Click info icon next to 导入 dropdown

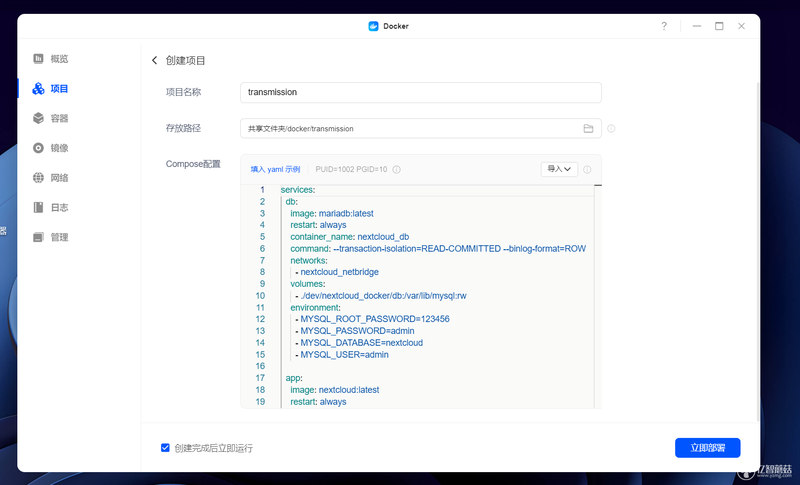click(x=587, y=169)
